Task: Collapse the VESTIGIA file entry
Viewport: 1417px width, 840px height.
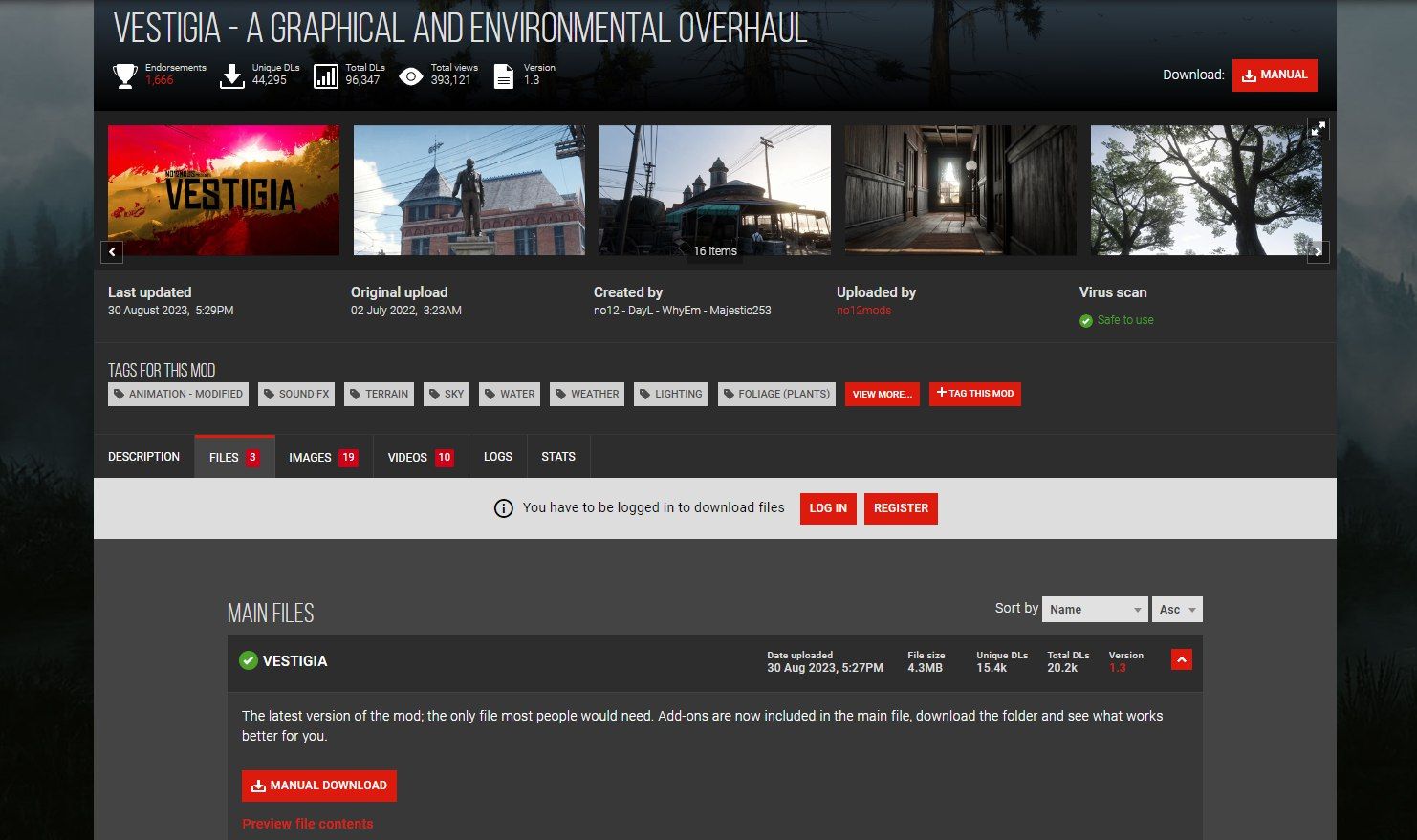Action: click(x=1182, y=659)
